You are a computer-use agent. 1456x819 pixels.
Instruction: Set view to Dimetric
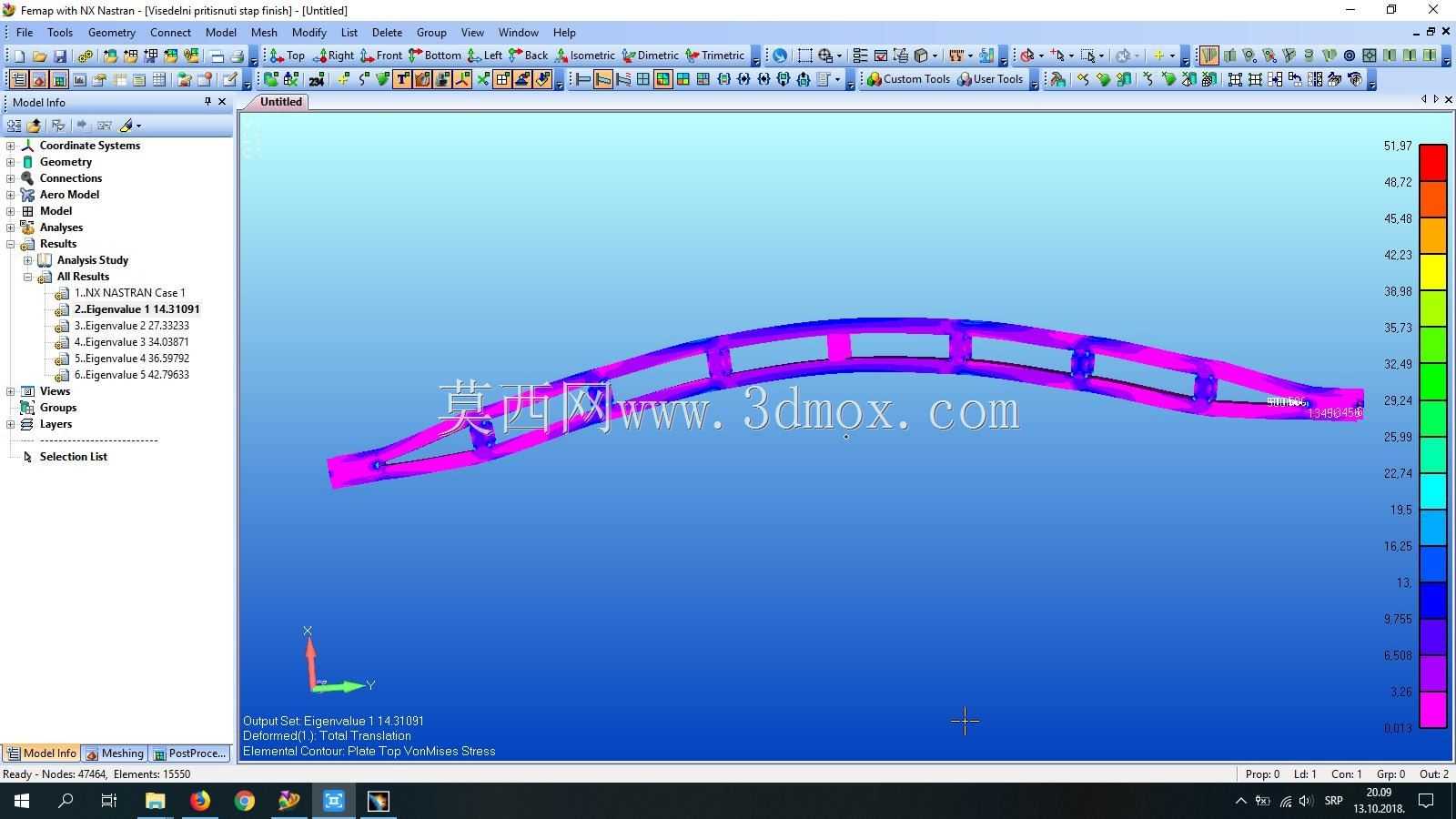651,56
